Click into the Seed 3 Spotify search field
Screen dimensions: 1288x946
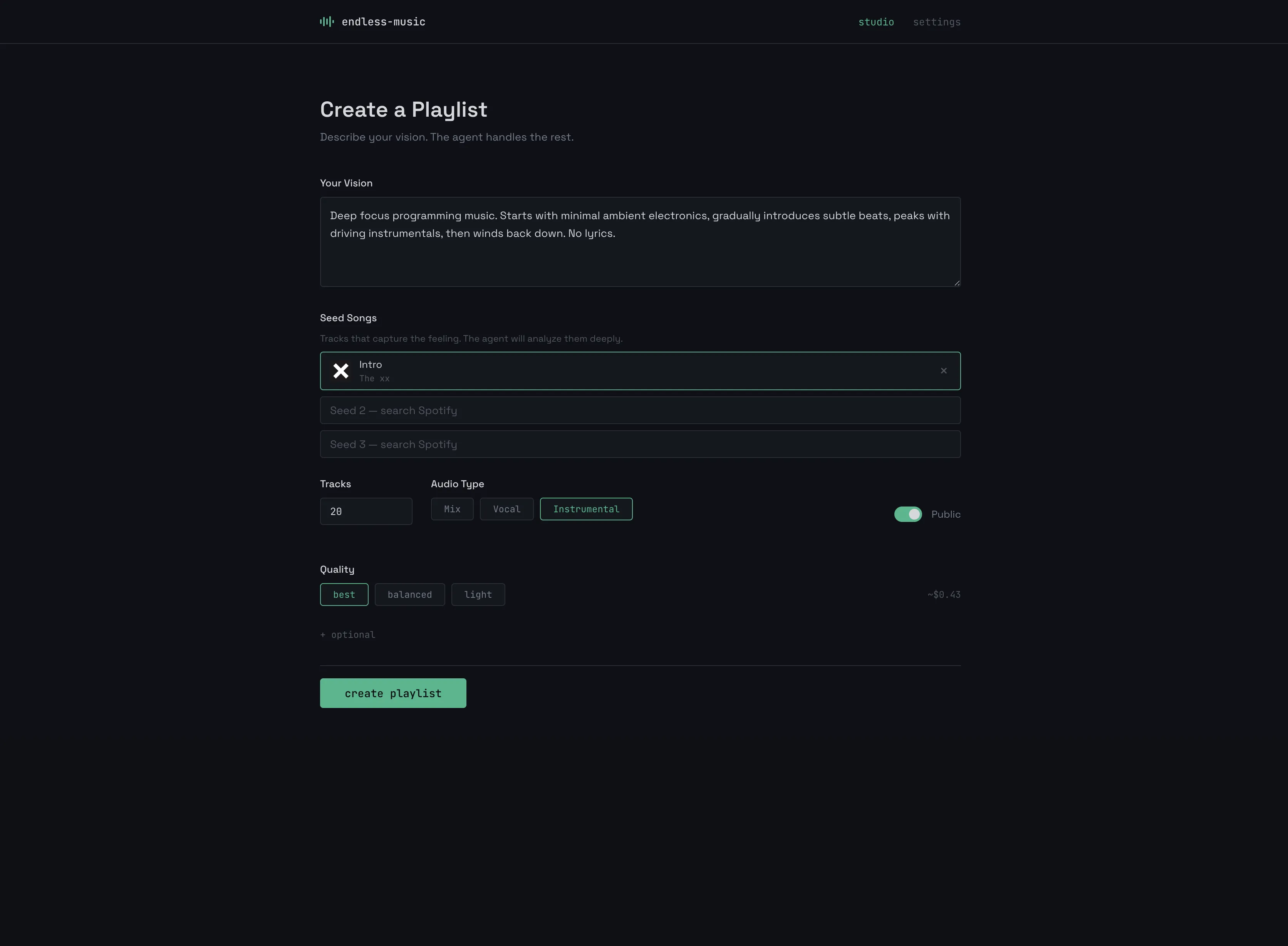point(640,444)
